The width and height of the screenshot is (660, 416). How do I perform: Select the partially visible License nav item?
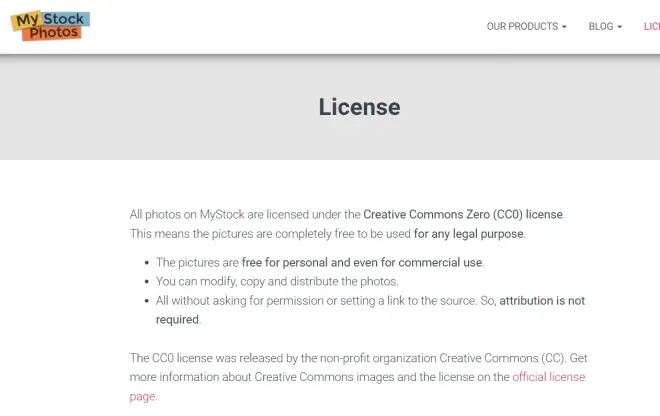click(x=652, y=27)
